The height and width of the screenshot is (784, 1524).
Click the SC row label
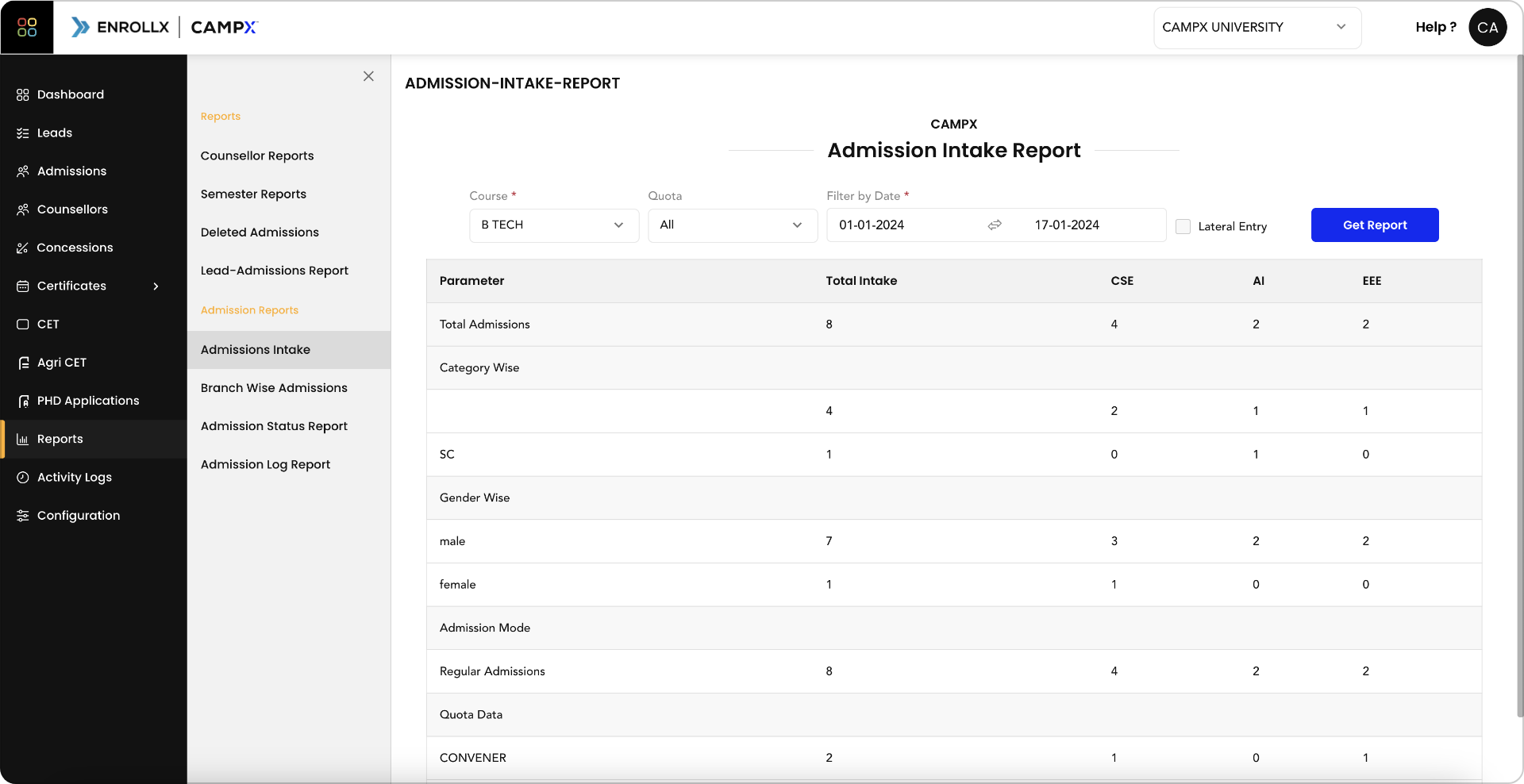point(447,455)
